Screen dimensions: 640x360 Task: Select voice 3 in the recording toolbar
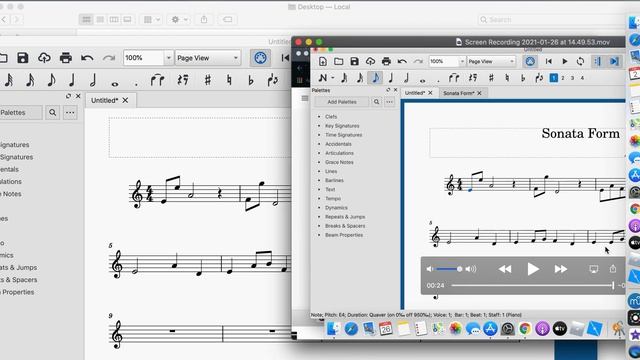(572, 78)
